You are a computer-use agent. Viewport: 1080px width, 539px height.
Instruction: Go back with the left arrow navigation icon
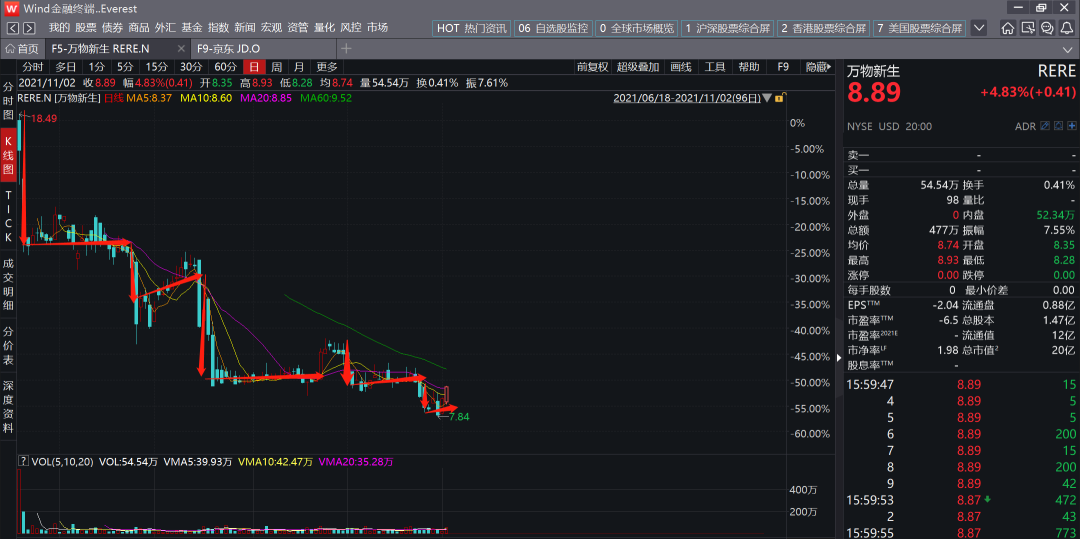[13, 28]
